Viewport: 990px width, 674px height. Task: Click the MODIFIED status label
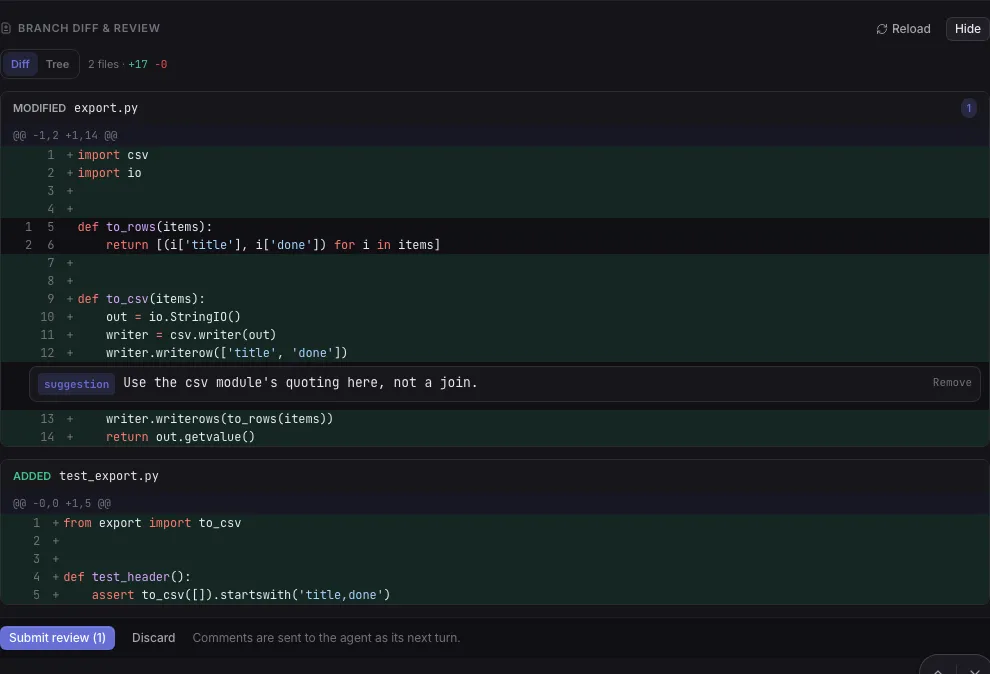point(39,108)
